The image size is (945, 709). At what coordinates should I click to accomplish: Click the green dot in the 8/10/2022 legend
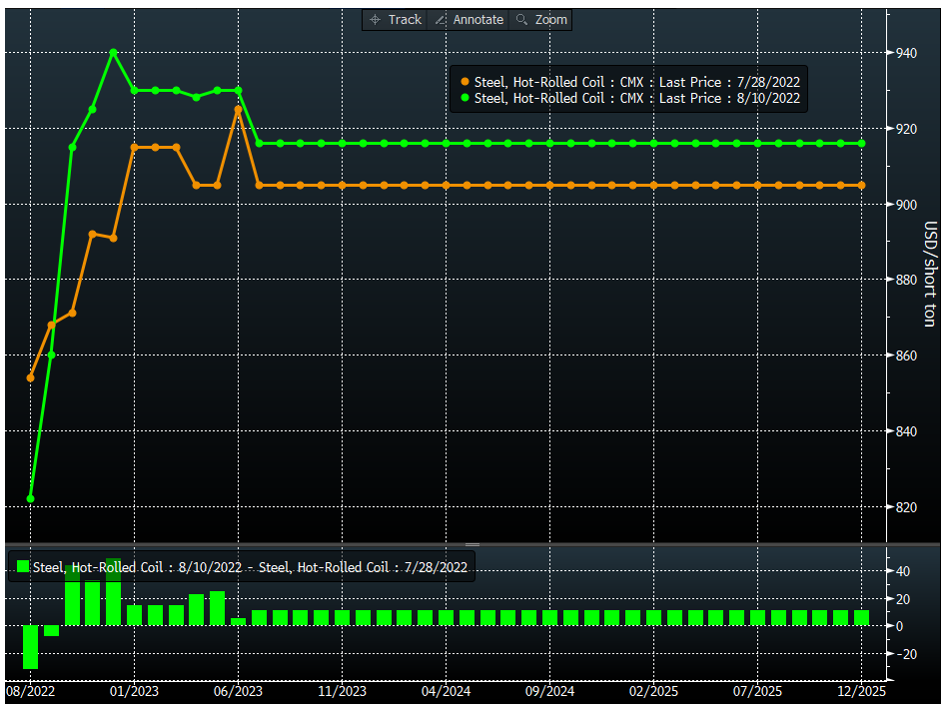465,98
